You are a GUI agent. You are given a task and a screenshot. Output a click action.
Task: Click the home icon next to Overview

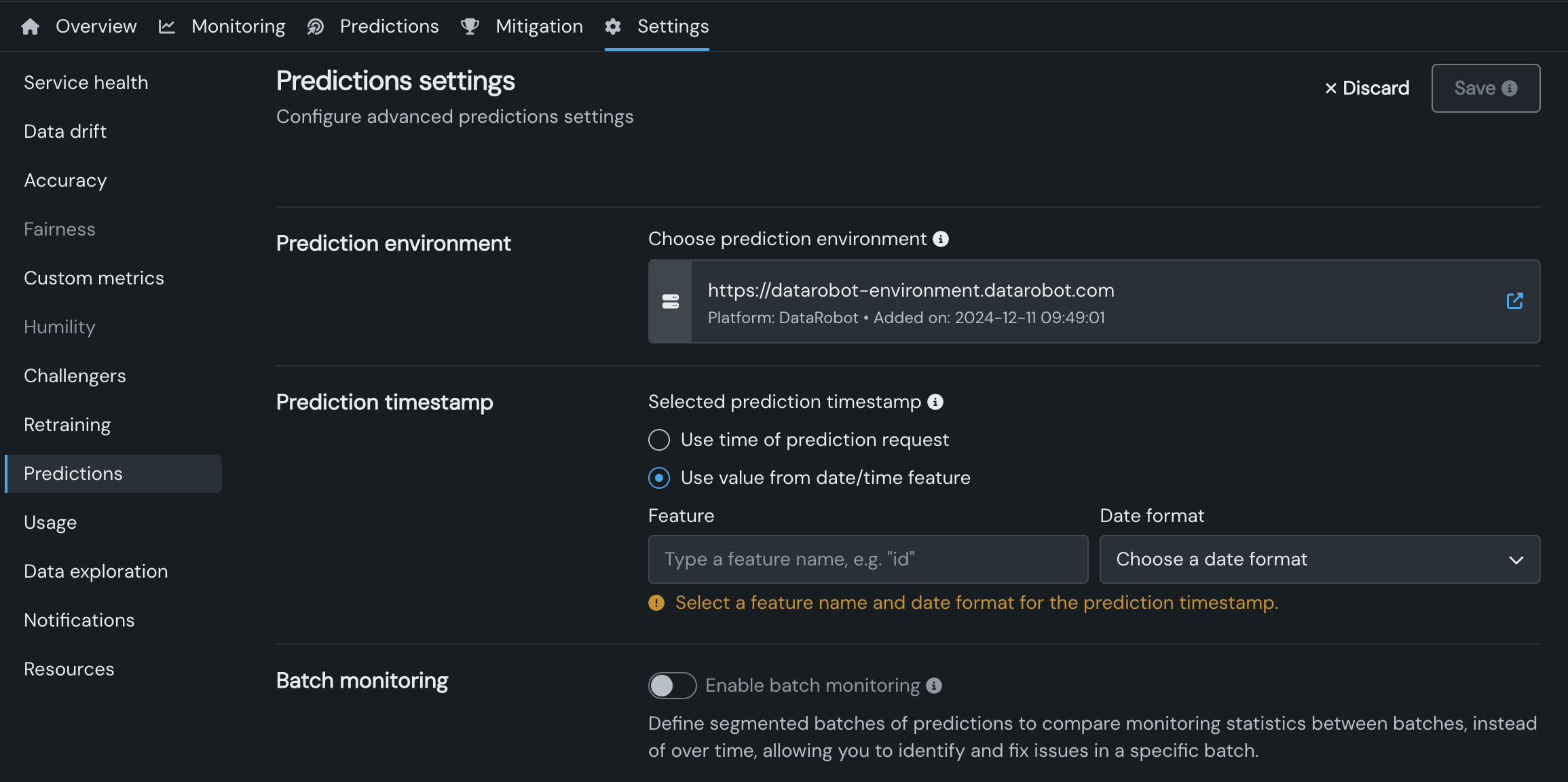[30, 26]
